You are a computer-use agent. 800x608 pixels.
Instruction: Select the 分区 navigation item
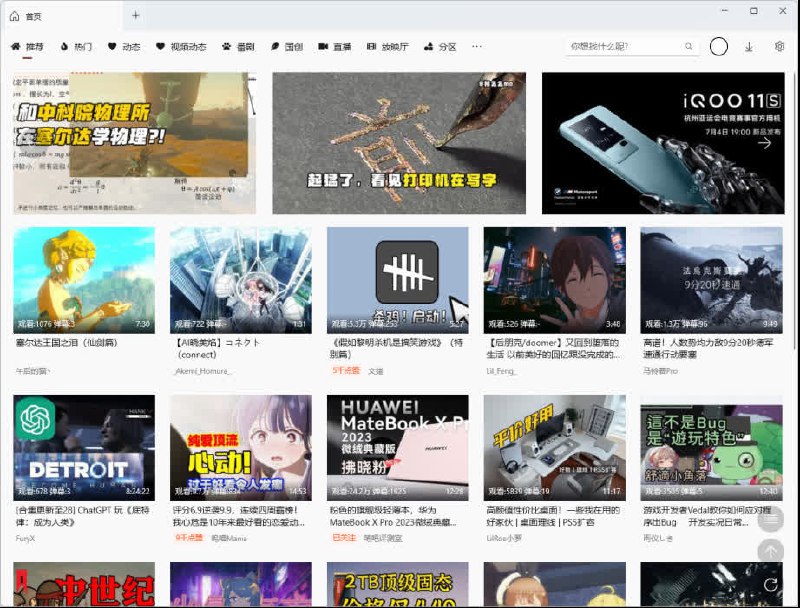point(440,47)
